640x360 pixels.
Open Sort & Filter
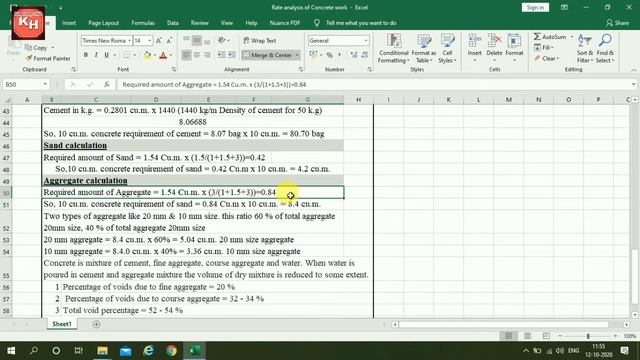tap(584, 49)
